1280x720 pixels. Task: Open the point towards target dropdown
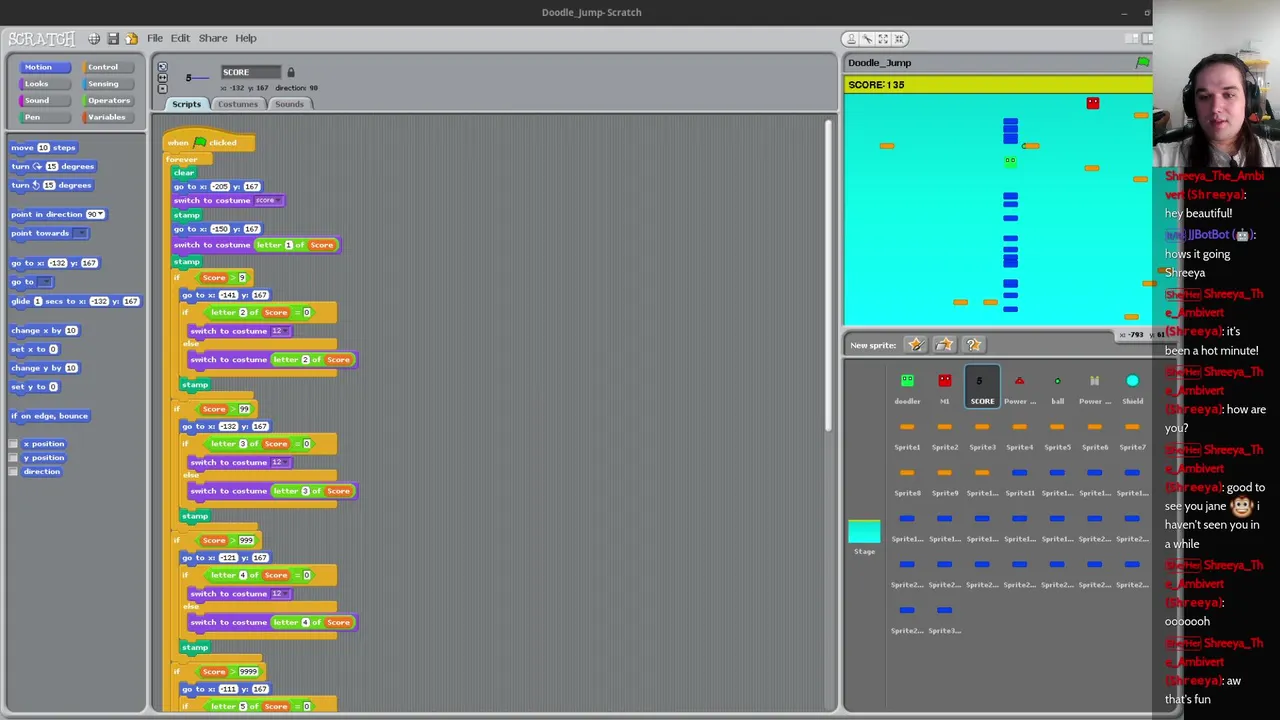[80, 233]
